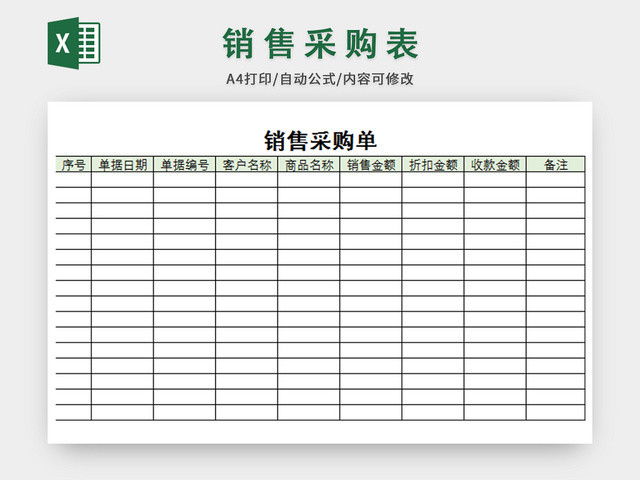Viewport: 640px width, 480px height.
Task: Select the 折扣金额 column header
Action: [433, 164]
